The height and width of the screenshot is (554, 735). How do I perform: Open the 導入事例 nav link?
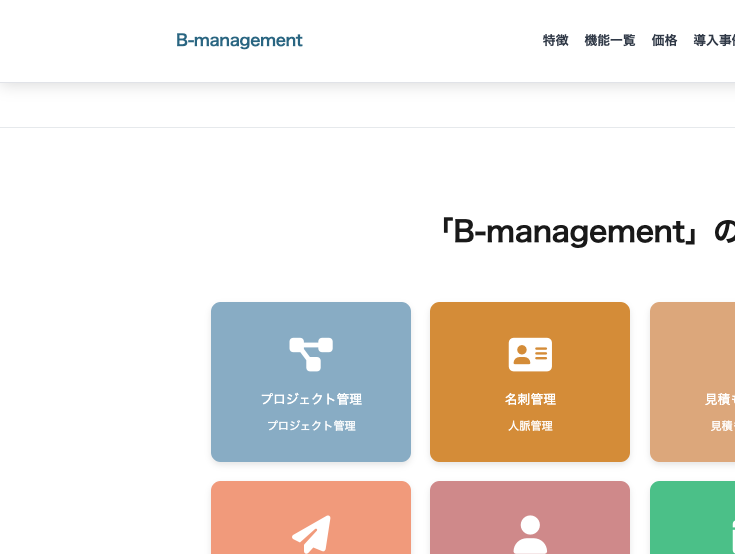(x=714, y=40)
